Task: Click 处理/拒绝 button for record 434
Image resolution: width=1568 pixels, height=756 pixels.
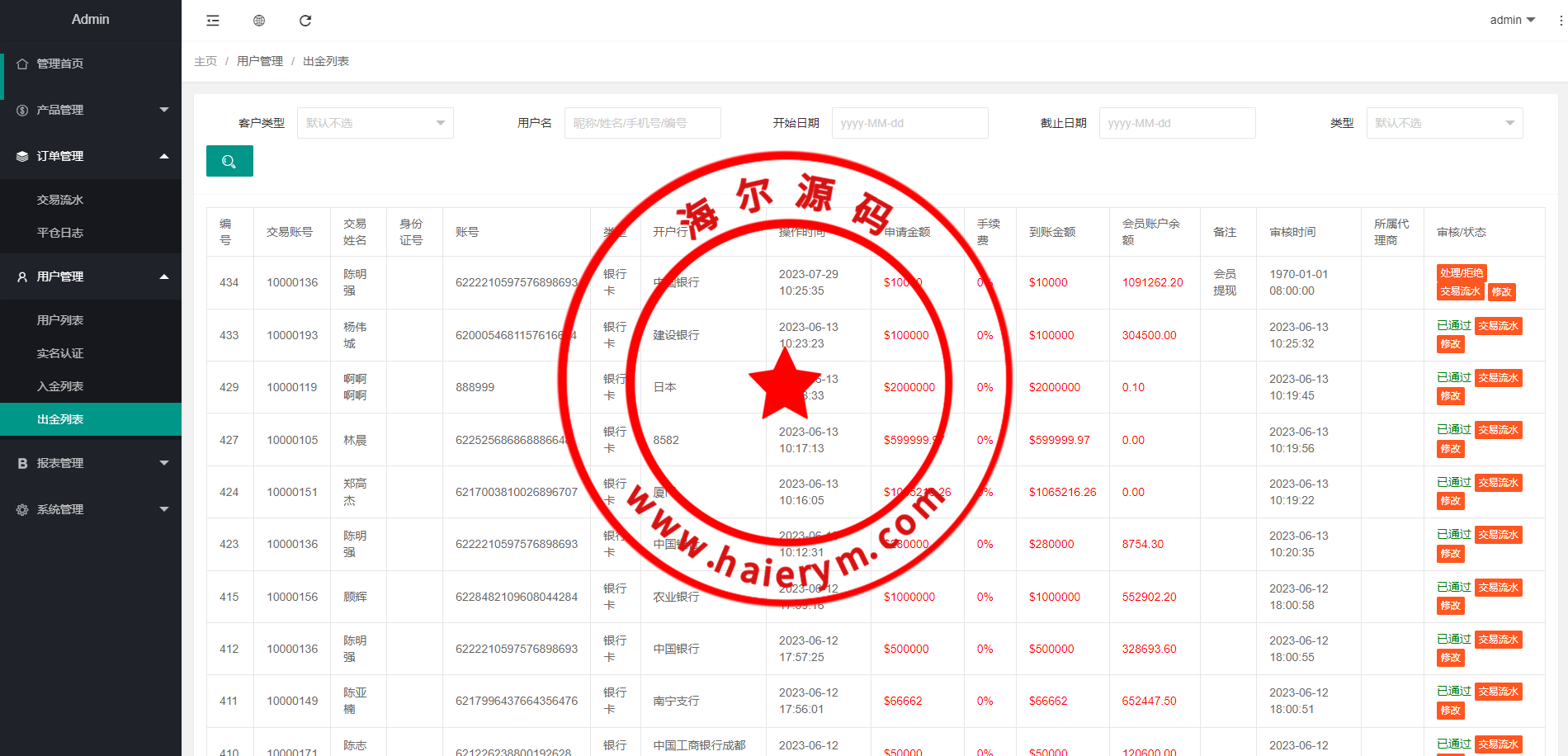Action: (x=1461, y=273)
